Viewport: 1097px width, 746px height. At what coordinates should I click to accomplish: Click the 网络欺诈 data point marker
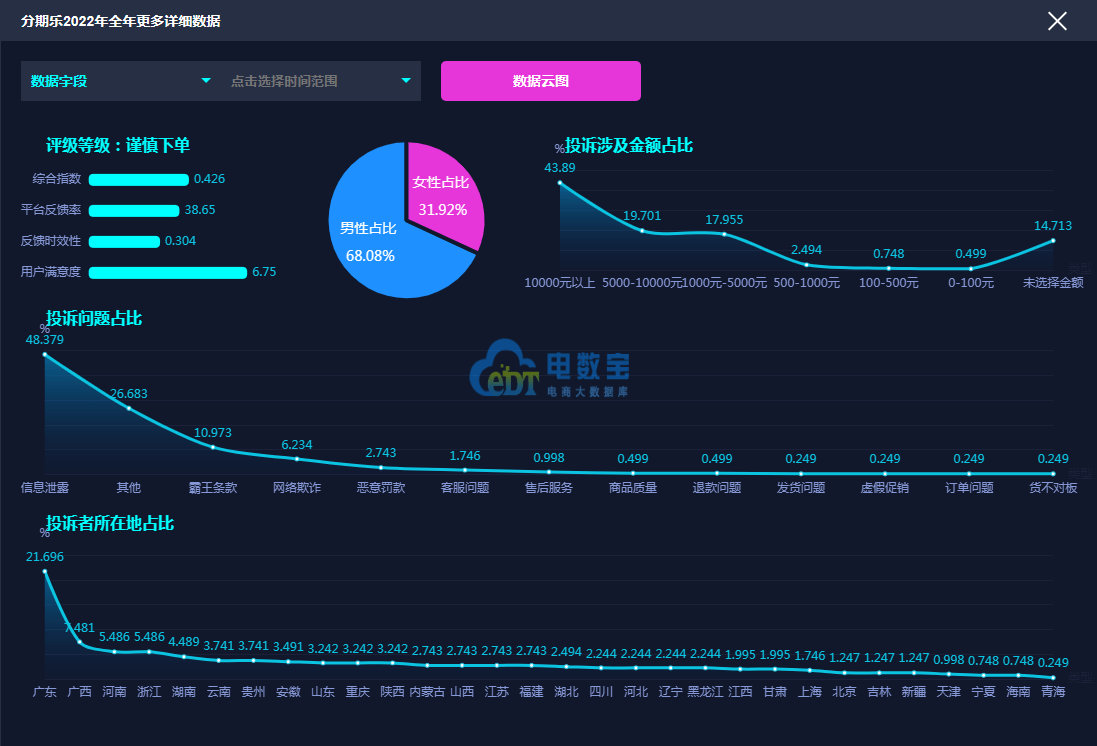[x=297, y=459]
